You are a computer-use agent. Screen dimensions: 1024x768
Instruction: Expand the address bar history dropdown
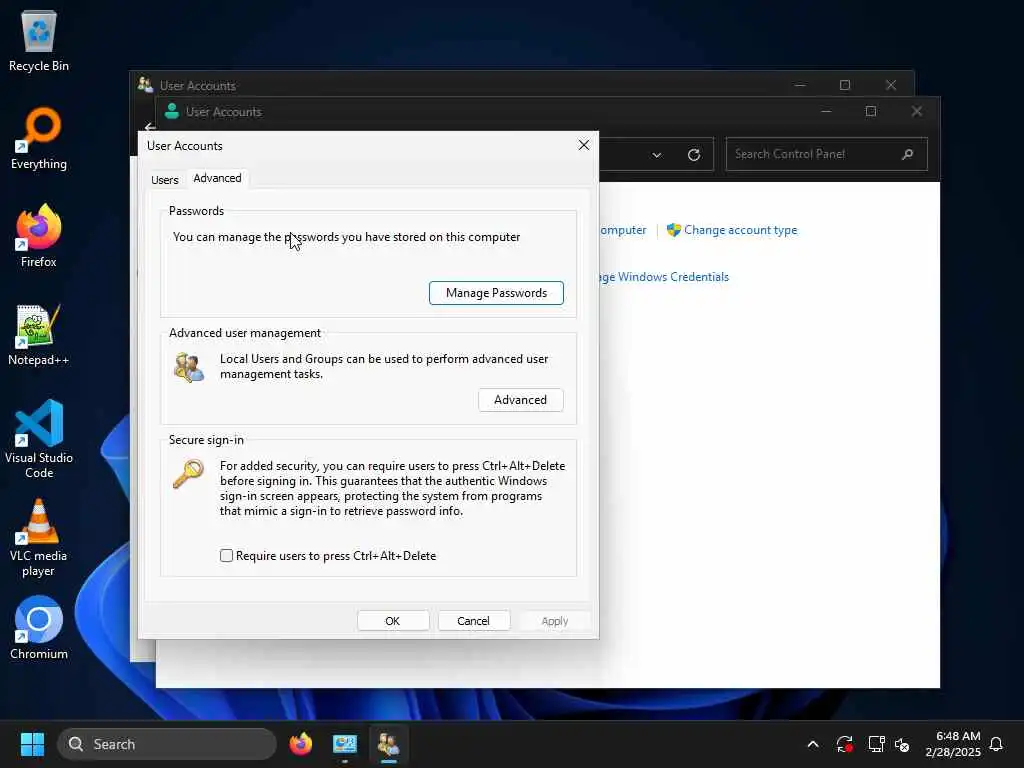pos(656,155)
